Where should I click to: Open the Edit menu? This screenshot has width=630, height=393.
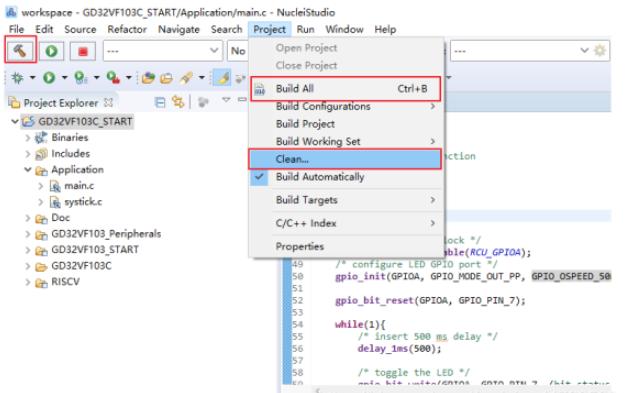pyautogui.click(x=44, y=29)
